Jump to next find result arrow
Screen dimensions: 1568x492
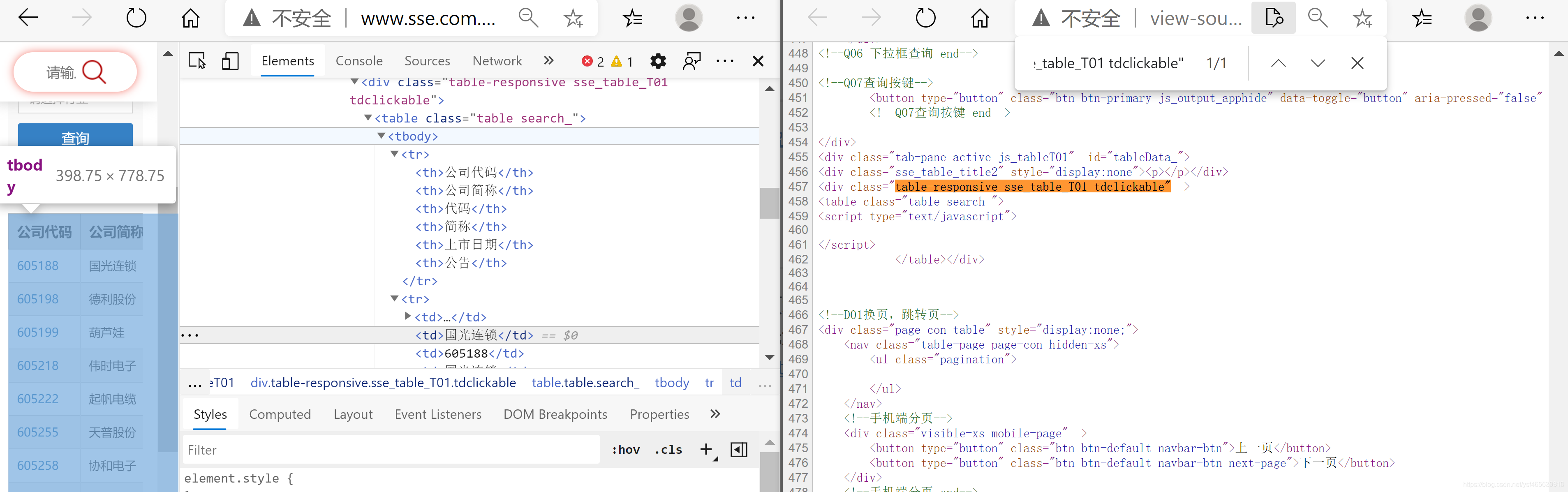coord(1318,63)
